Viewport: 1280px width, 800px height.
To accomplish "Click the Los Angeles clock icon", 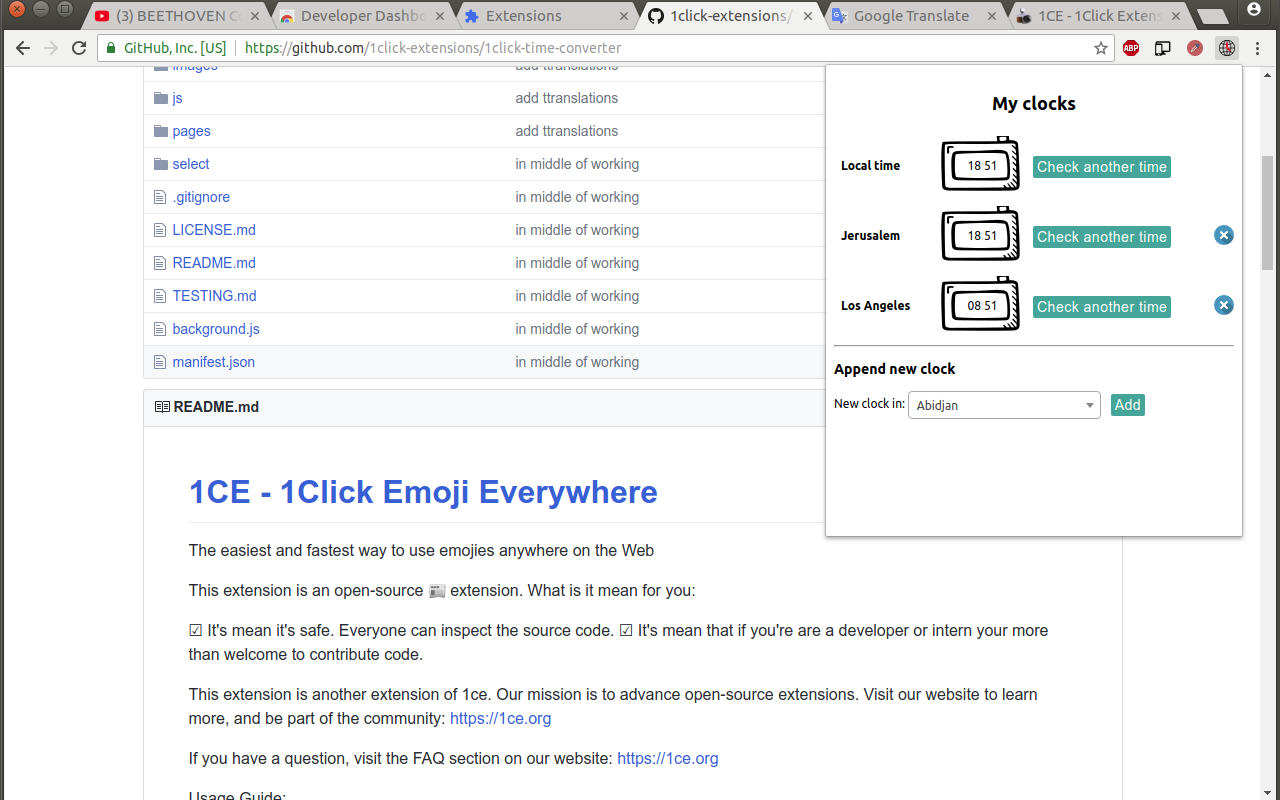I will [980, 305].
